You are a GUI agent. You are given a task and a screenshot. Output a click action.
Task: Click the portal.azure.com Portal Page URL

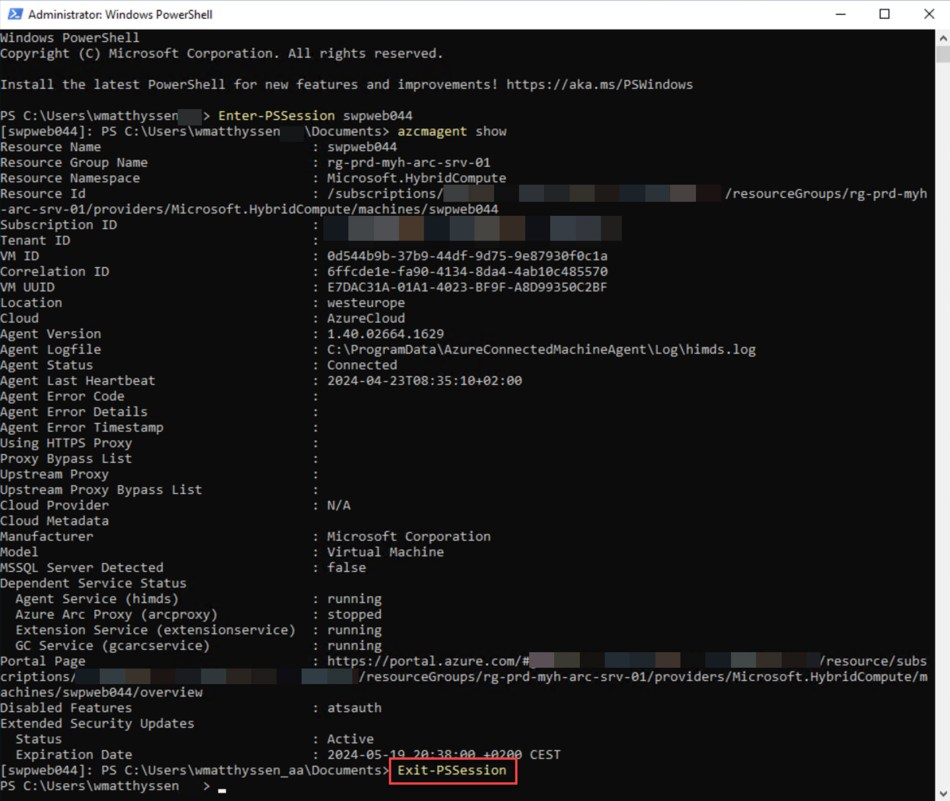tap(427, 662)
